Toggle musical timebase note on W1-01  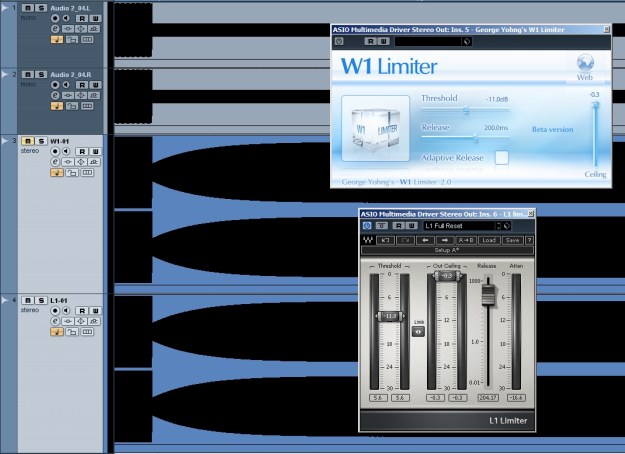(57, 173)
